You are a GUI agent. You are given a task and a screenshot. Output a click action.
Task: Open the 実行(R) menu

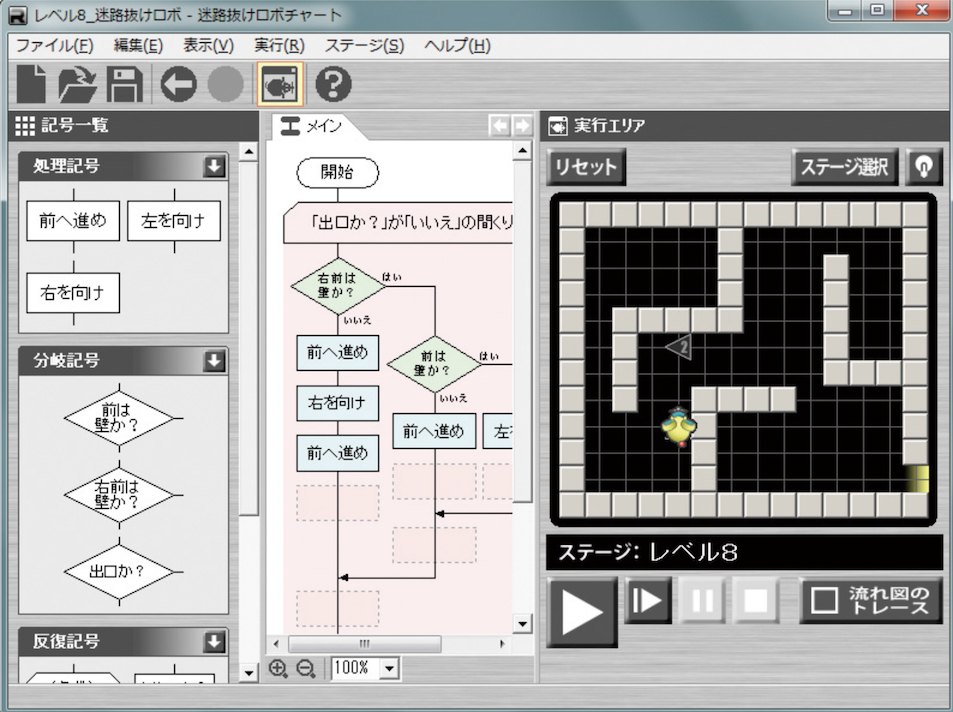(x=279, y=46)
